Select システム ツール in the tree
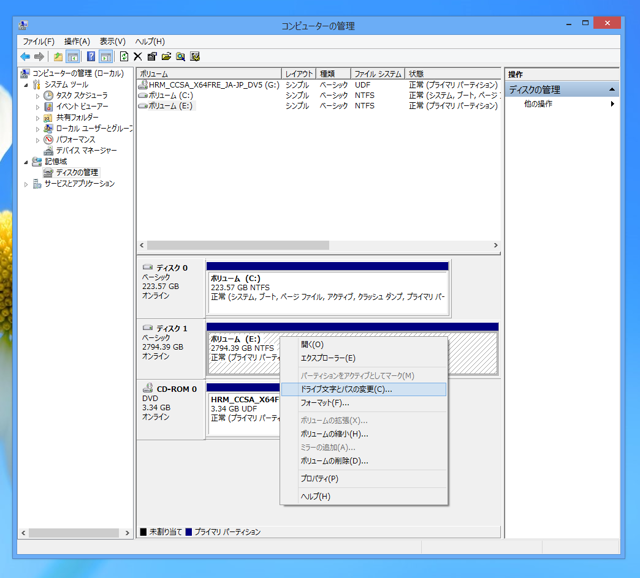Image resolution: width=640 pixels, height=578 pixels. click(x=66, y=84)
